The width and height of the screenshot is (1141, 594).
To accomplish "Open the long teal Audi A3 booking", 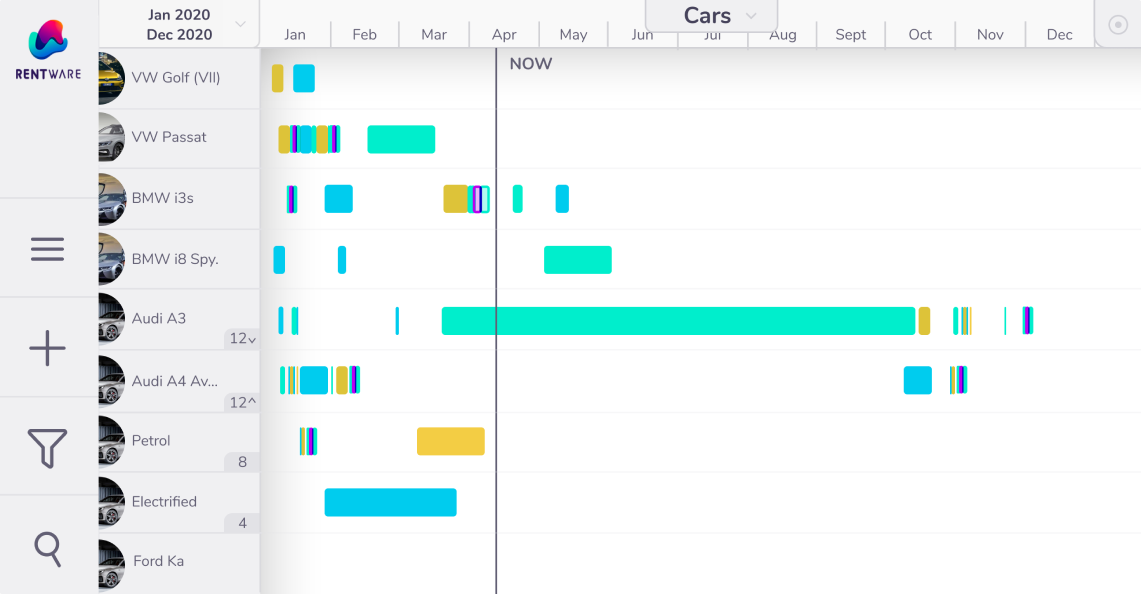I will pyautogui.click(x=678, y=321).
